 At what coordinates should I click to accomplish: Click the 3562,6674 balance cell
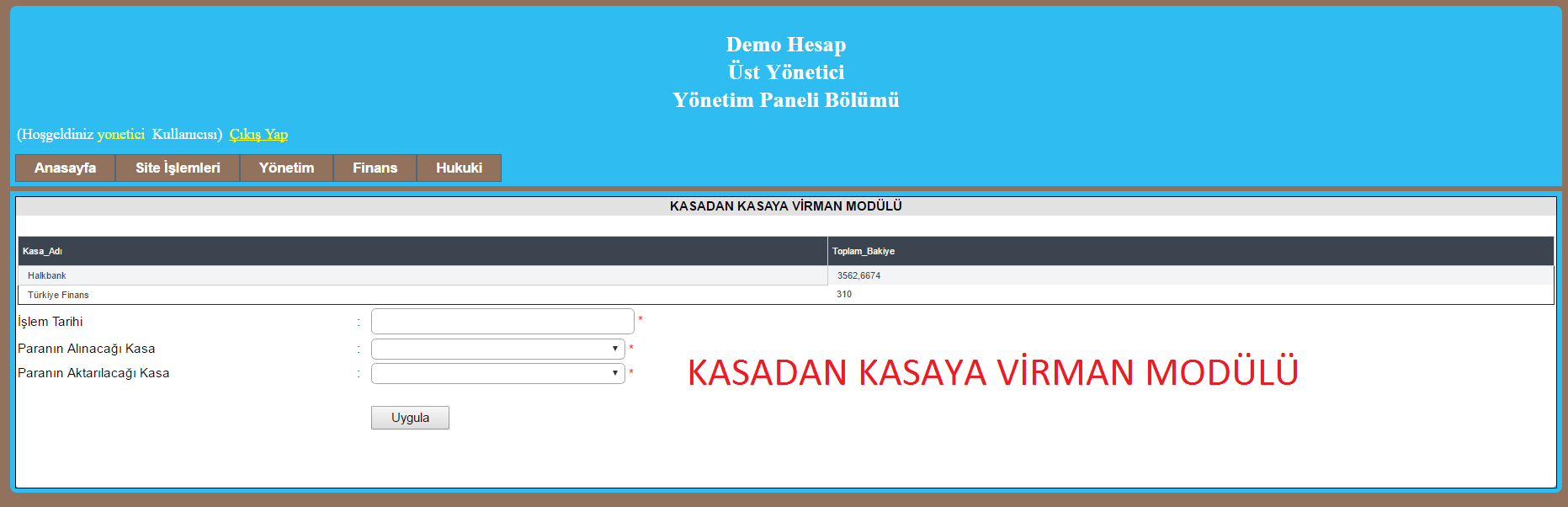click(858, 275)
